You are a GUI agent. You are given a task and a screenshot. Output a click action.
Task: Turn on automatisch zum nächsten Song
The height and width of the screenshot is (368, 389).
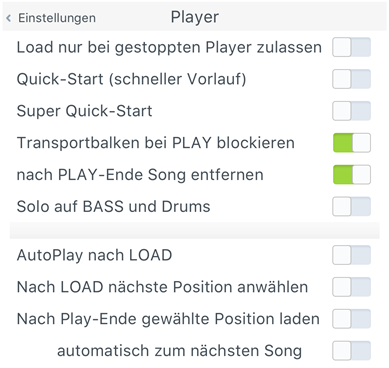pyautogui.click(x=351, y=351)
